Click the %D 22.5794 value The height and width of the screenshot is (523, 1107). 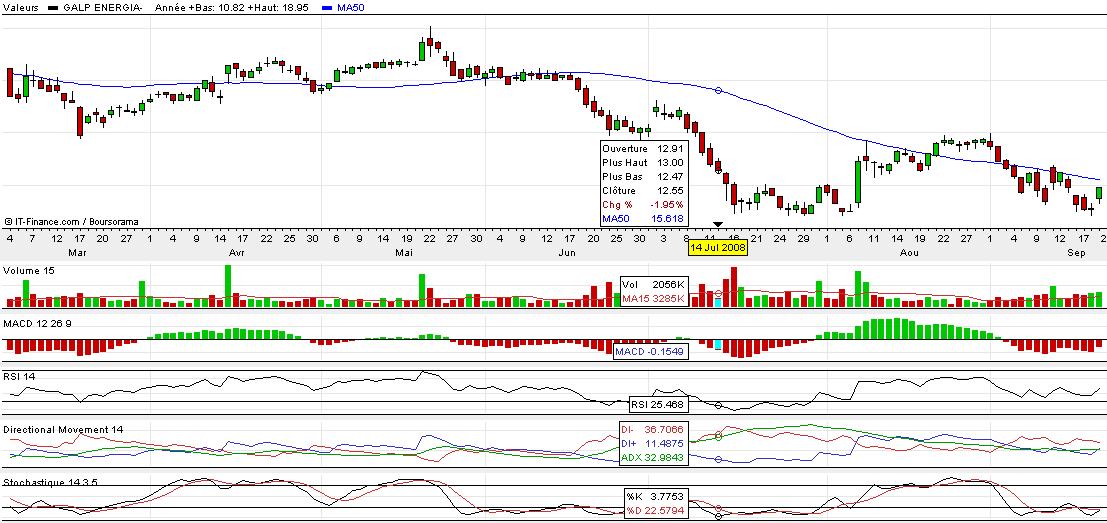point(656,510)
